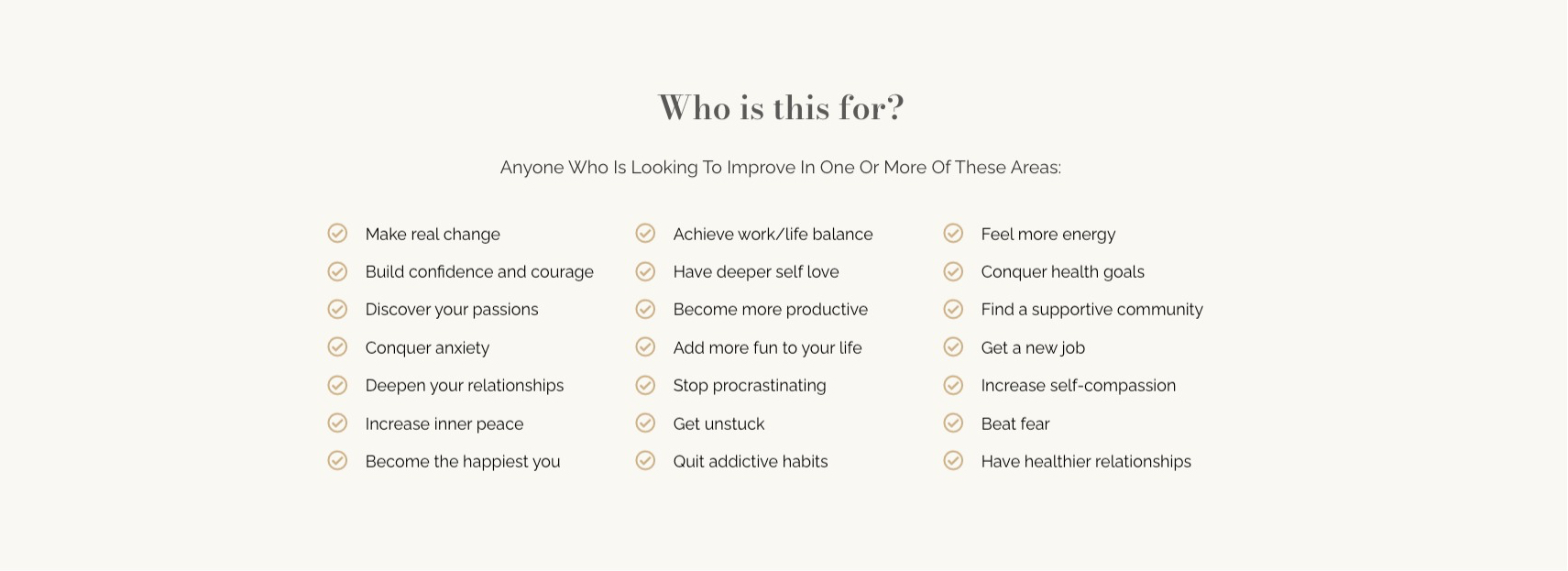Click the checkmark icon next to Conquer anxiety

[x=337, y=346]
